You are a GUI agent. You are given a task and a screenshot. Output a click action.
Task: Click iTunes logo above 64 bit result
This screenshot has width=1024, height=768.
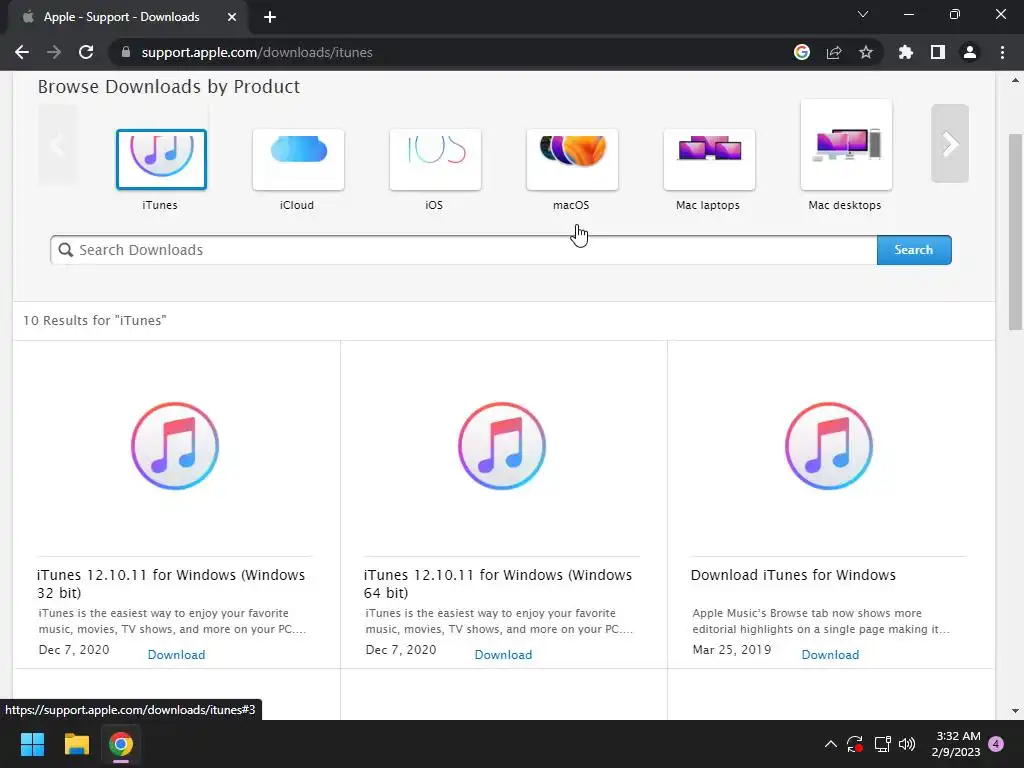pyautogui.click(x=502, y=446)
